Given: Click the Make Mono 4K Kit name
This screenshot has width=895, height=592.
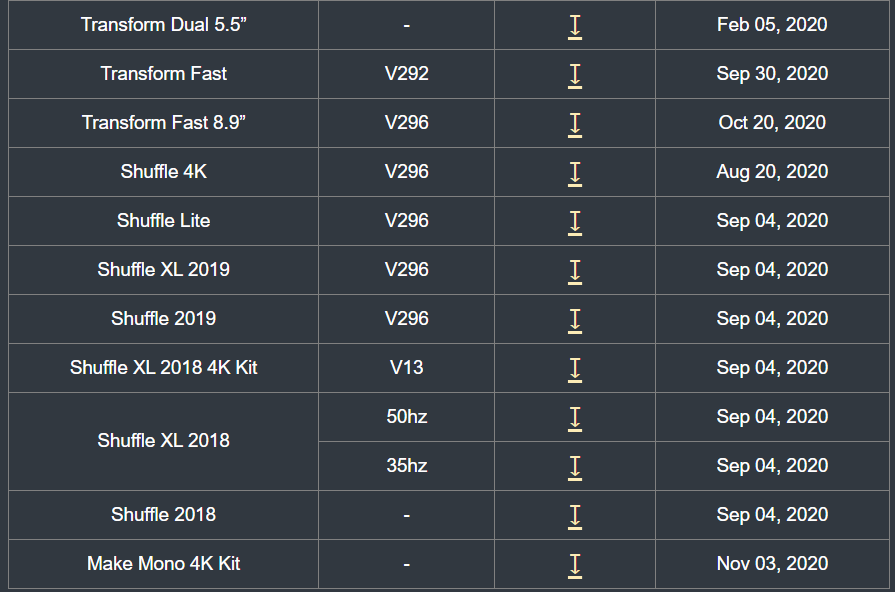Looking at the screenshot, I should coord(163,563).
